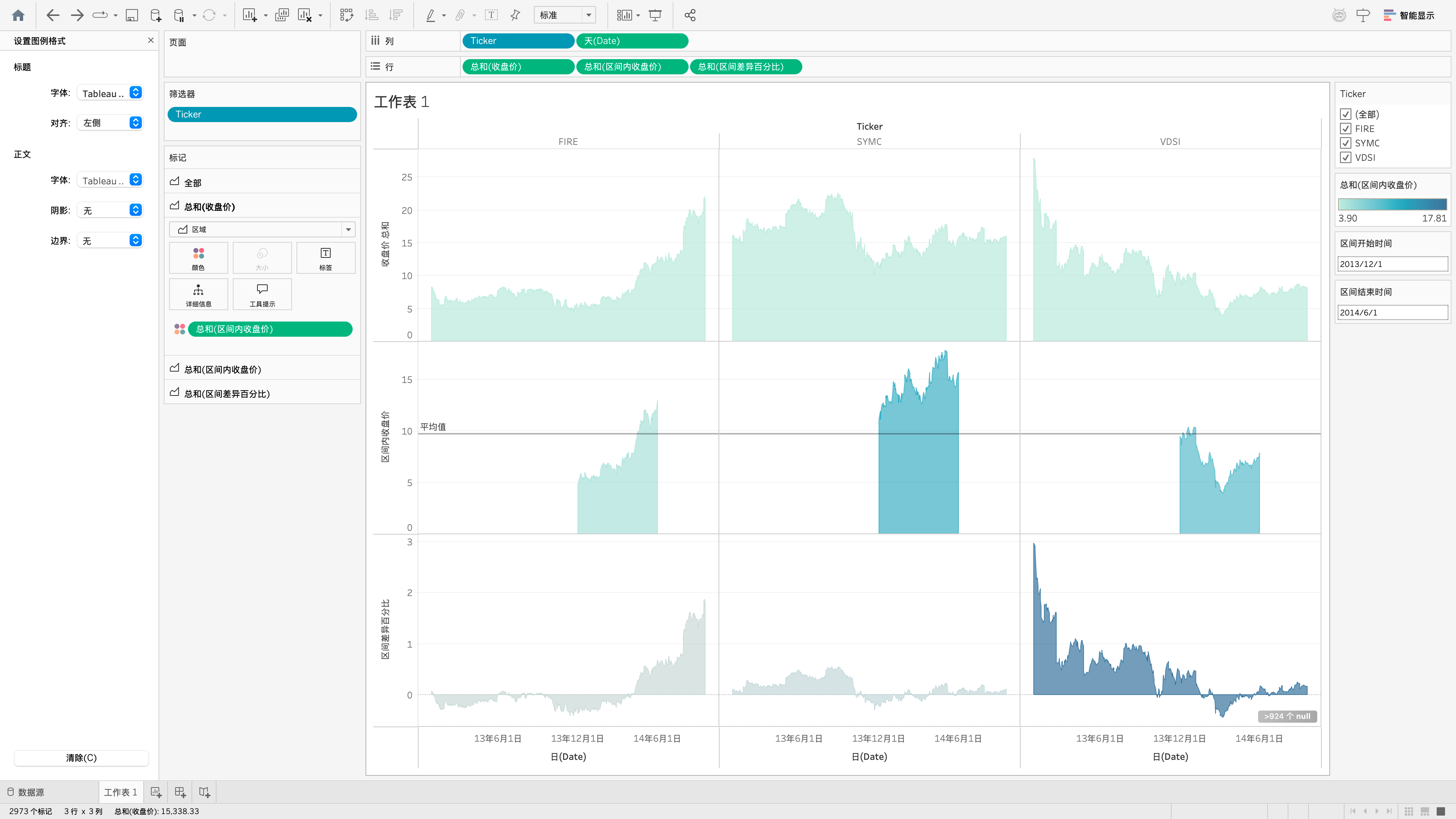Viewport: 1456px width, 819px height.
Task: Click the add new data source icon
Action: pos(156,15)
